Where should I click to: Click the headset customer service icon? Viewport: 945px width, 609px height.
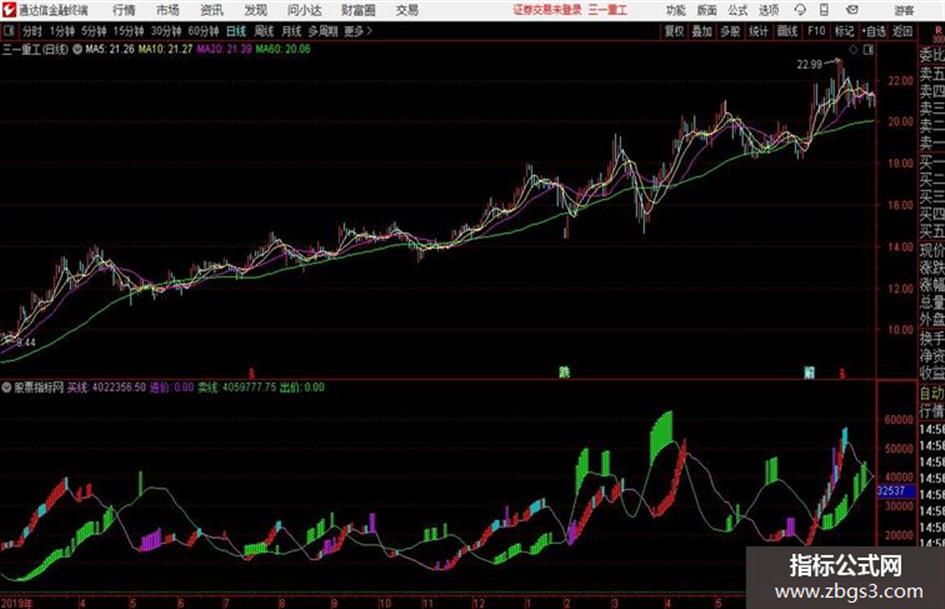coord(800,10)
